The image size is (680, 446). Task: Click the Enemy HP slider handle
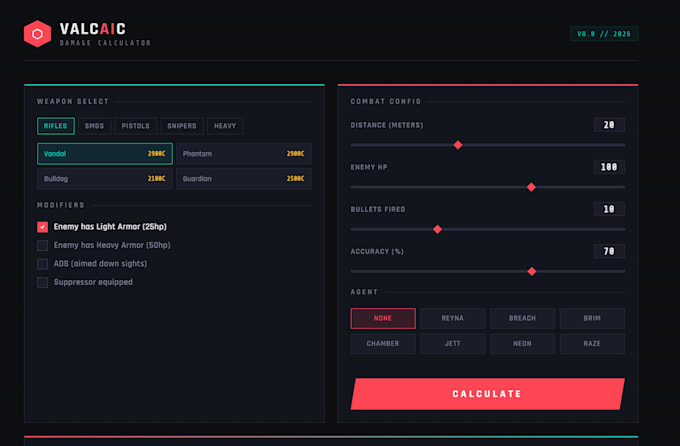pyautogui.click(x=531, y=187)
